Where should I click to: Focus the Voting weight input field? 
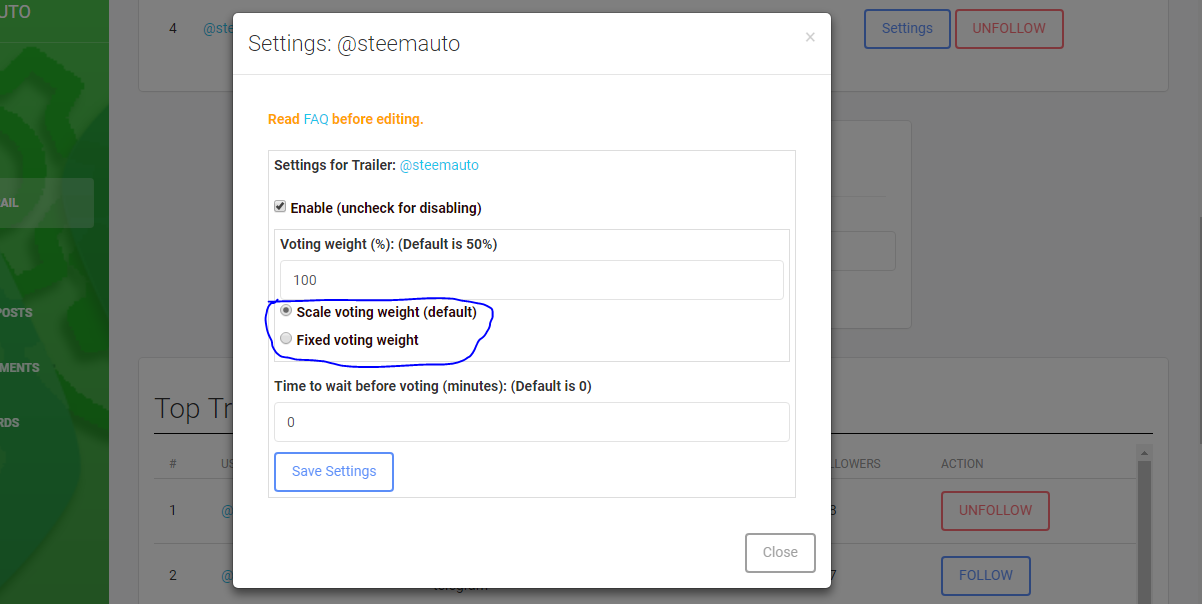coord(532,280)
